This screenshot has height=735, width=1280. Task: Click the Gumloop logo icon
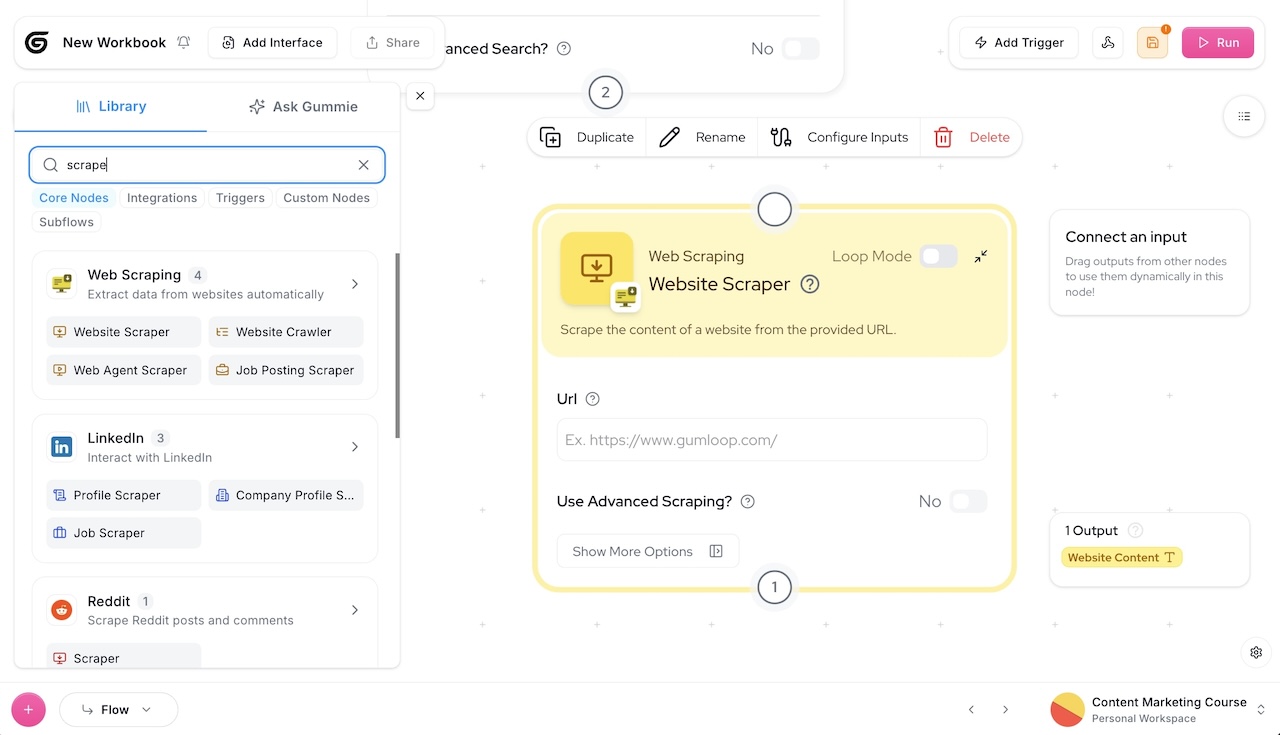tap(37, 42)
